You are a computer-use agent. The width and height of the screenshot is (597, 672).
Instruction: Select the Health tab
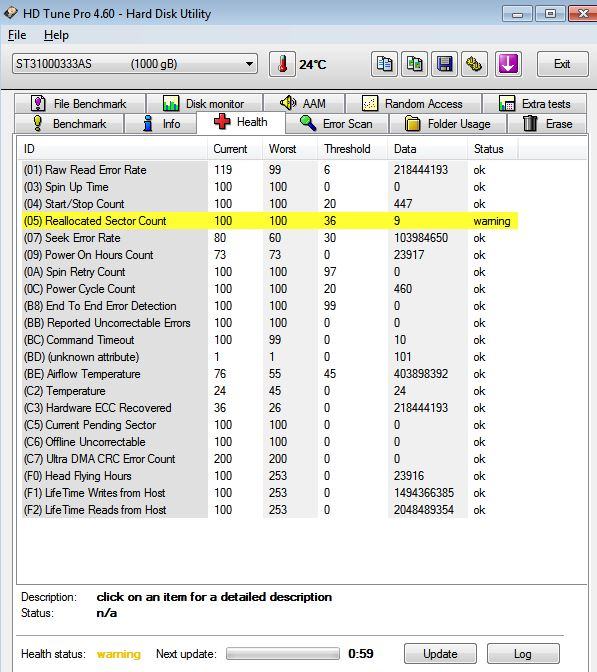pos(241,122)
